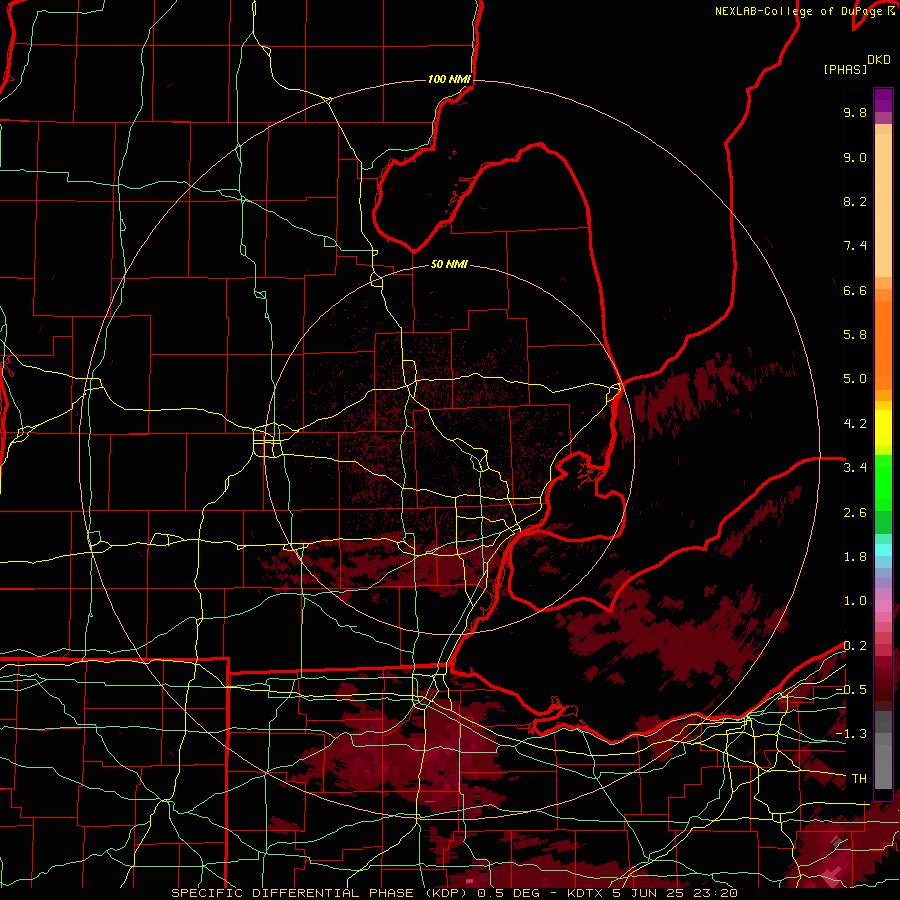
Task: Click the 5.0 legend scale value
Action: click(x=855, y=379)
